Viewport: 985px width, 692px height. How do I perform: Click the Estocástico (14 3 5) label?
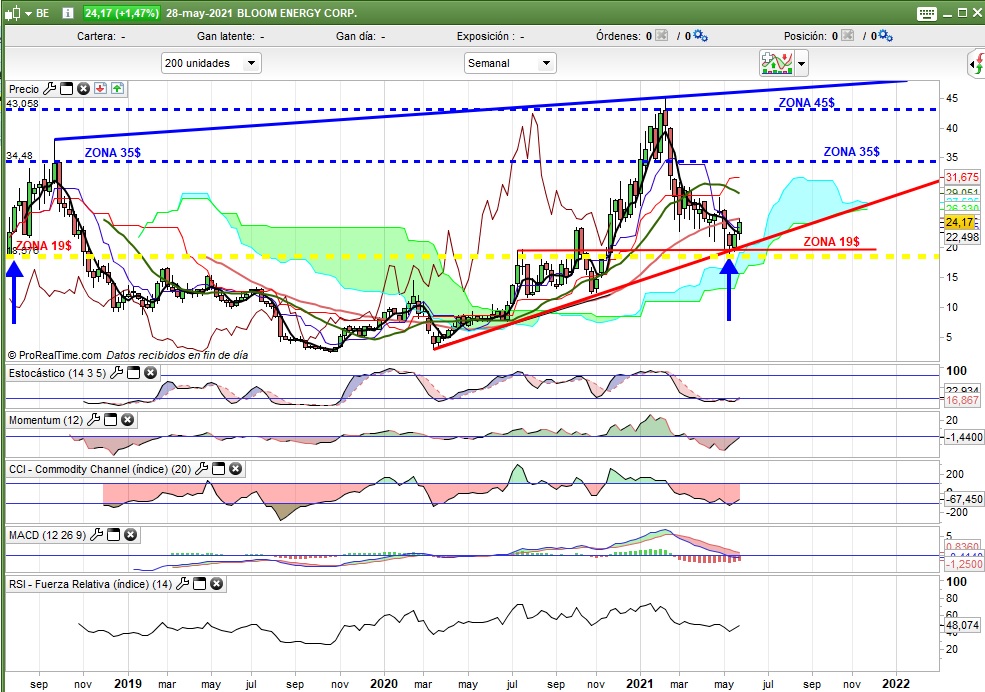[x=57, y=373]
